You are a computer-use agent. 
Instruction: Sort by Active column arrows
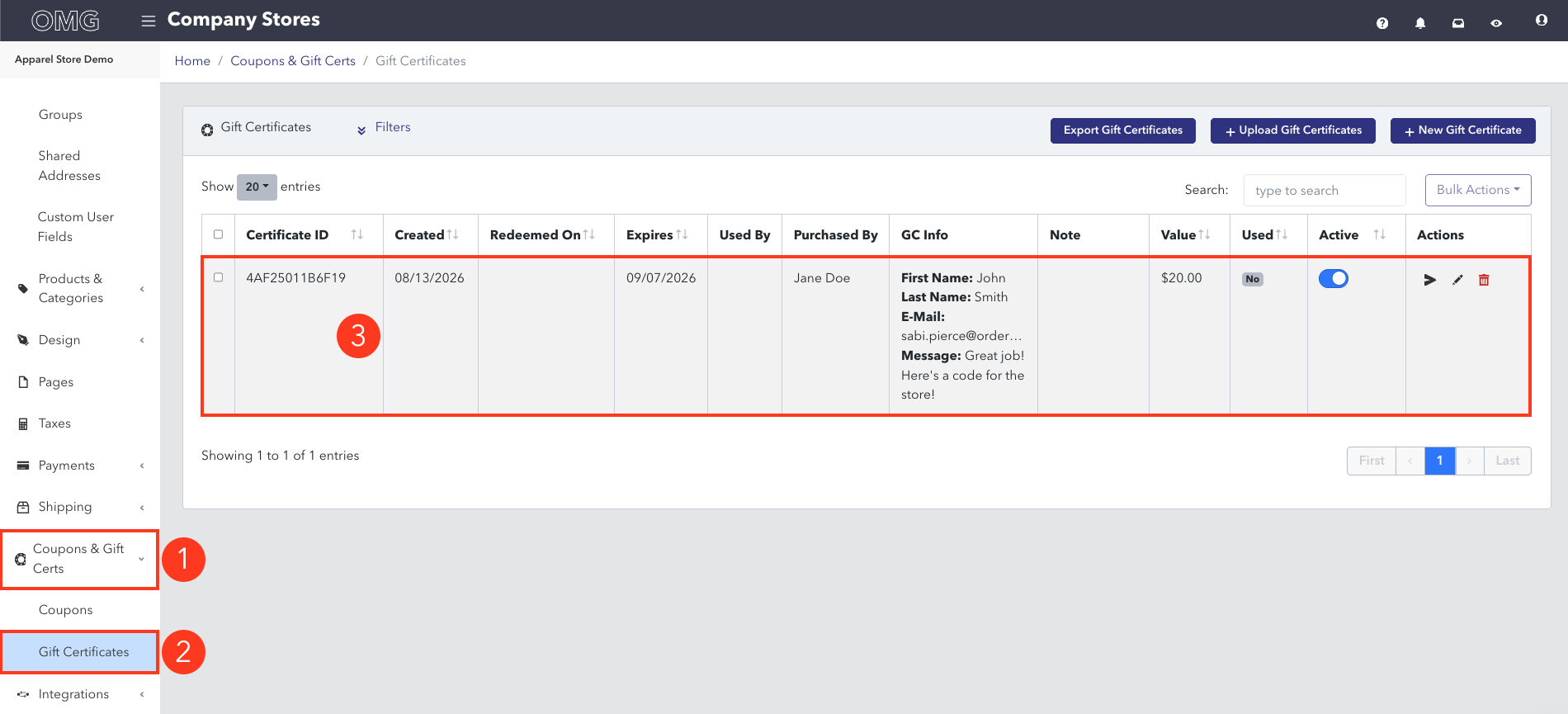tap(1379, 234)
